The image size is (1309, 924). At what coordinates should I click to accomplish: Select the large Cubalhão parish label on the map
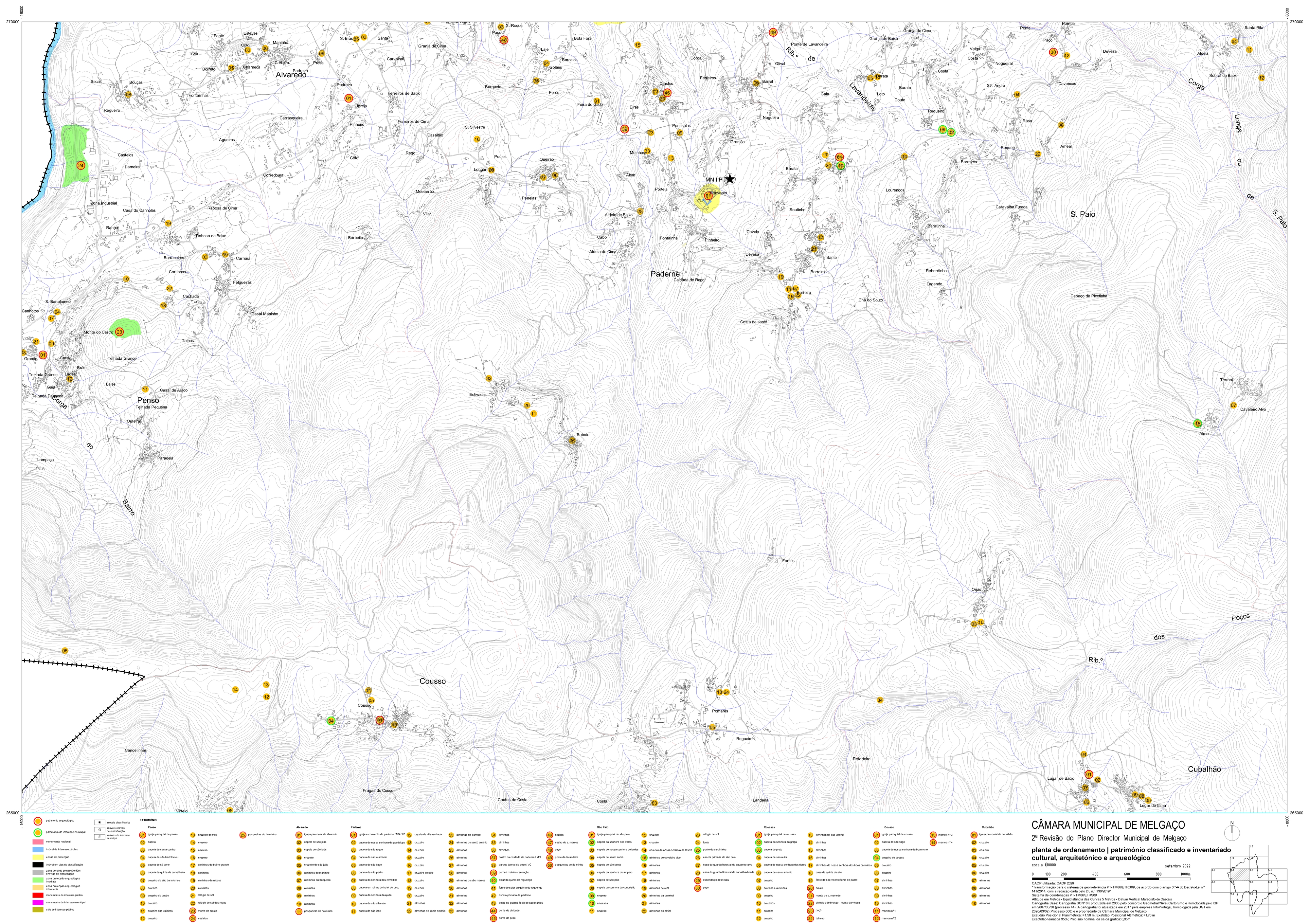pos(1204,769)
